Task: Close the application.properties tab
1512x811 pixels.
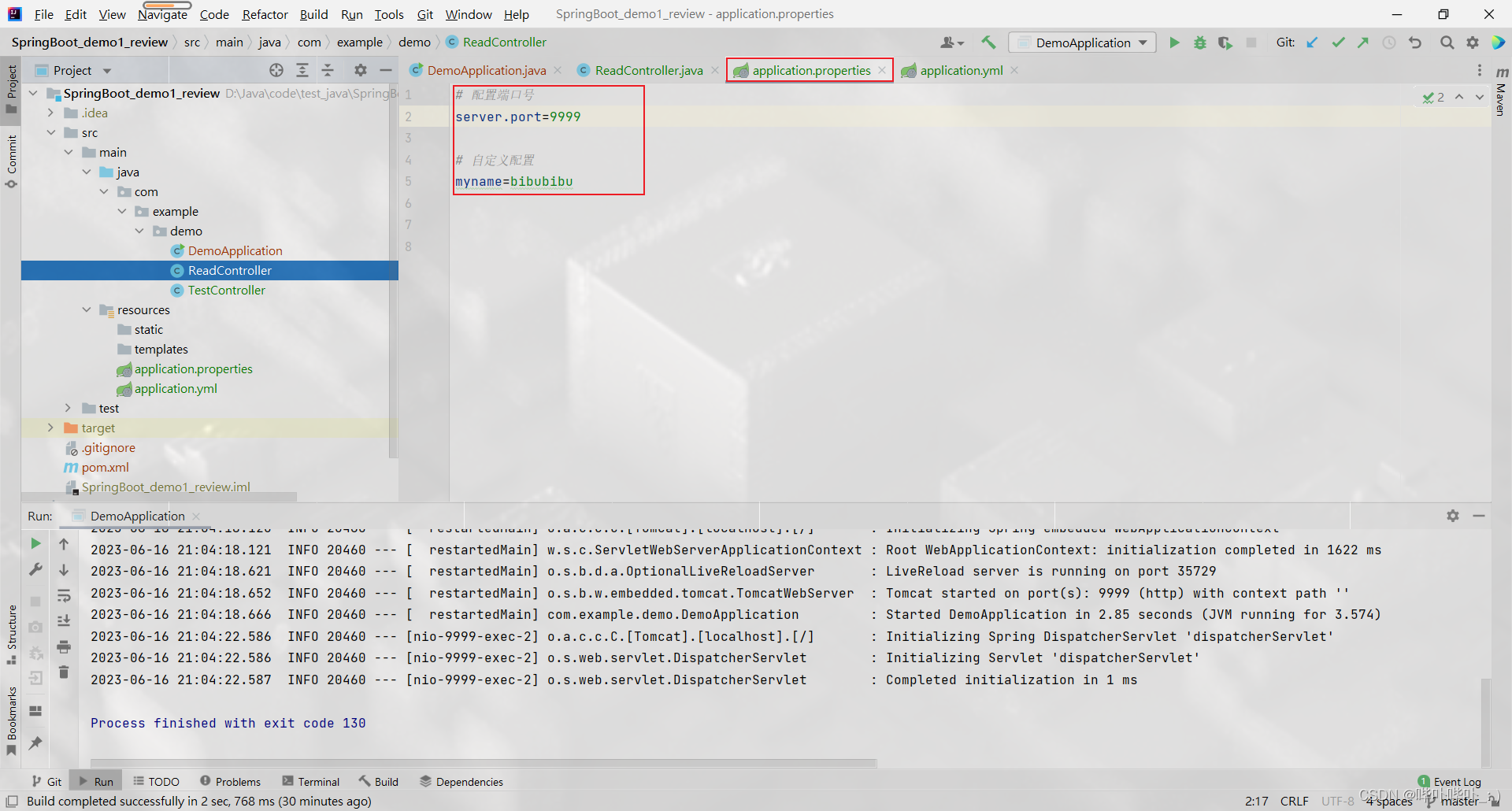Action: pyautogui.click(x=882, y=70)
